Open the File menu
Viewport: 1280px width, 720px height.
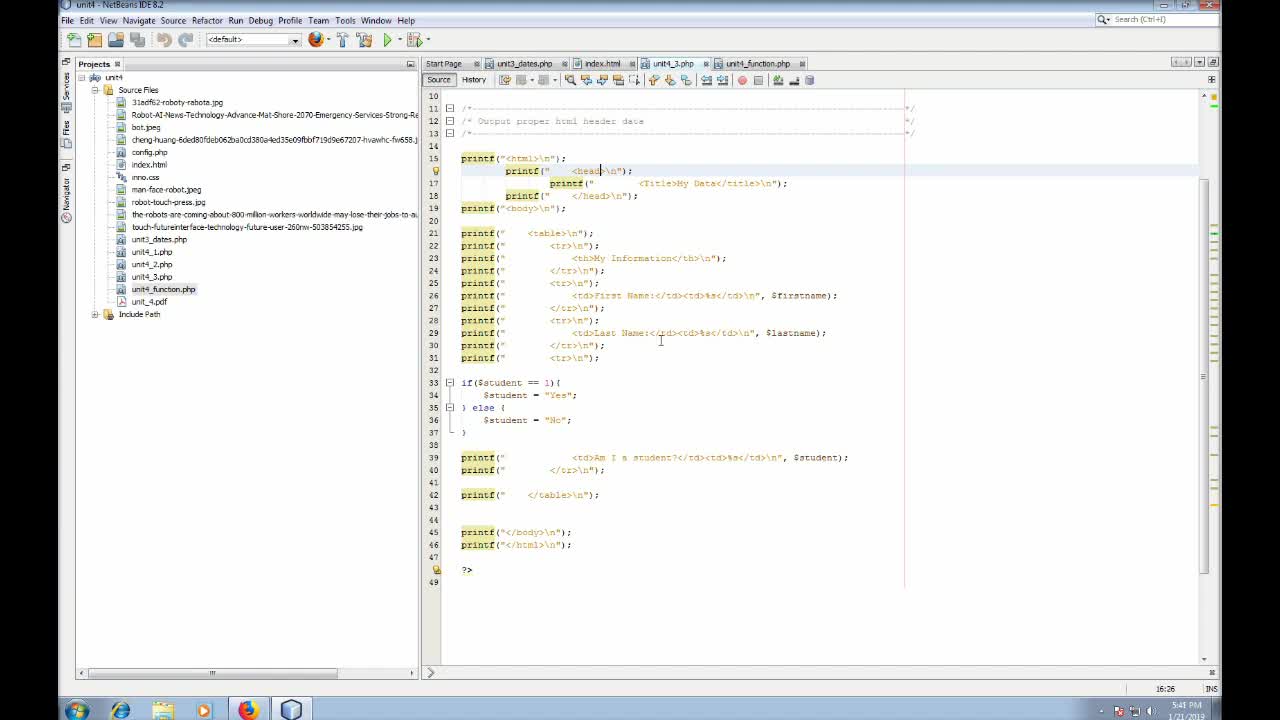click(68, 20)
